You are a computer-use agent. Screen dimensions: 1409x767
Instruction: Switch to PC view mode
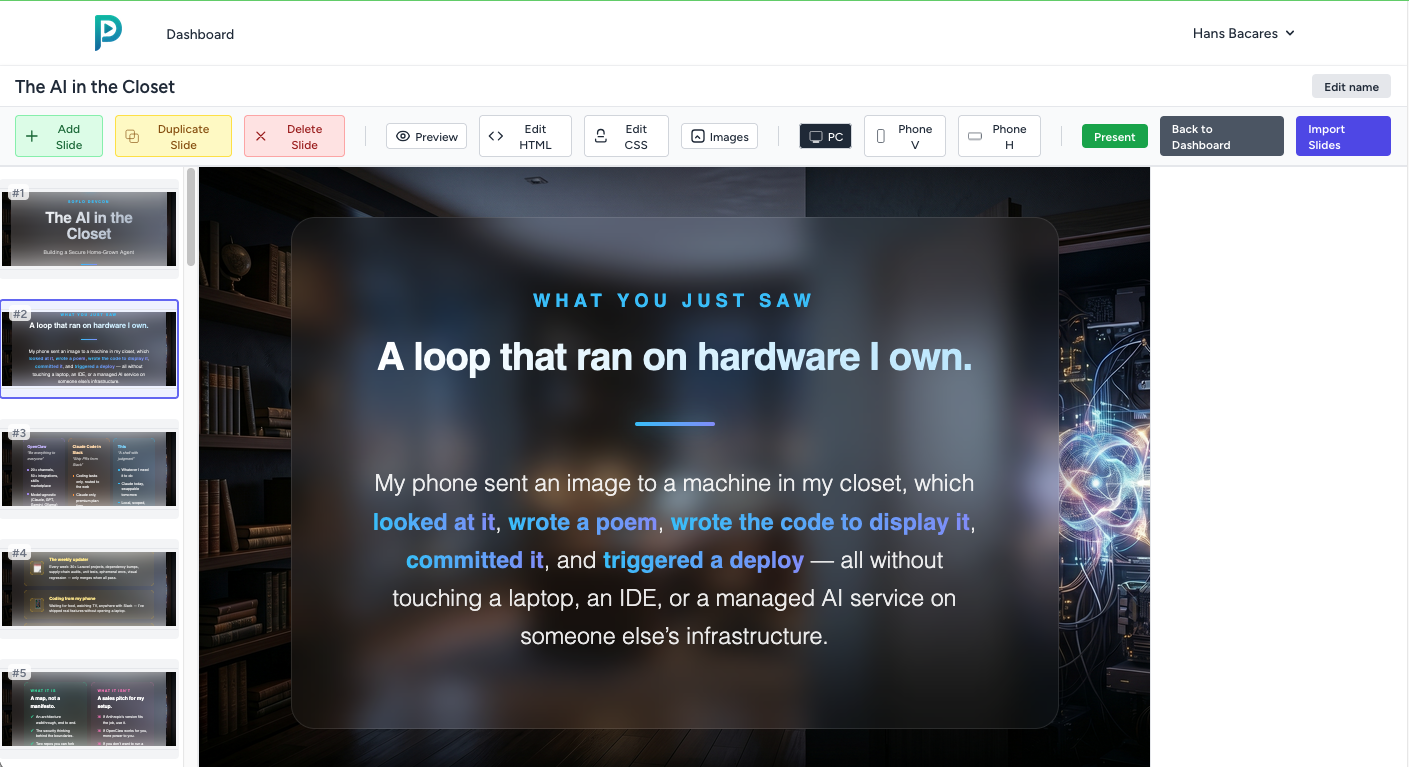point(825,136)
